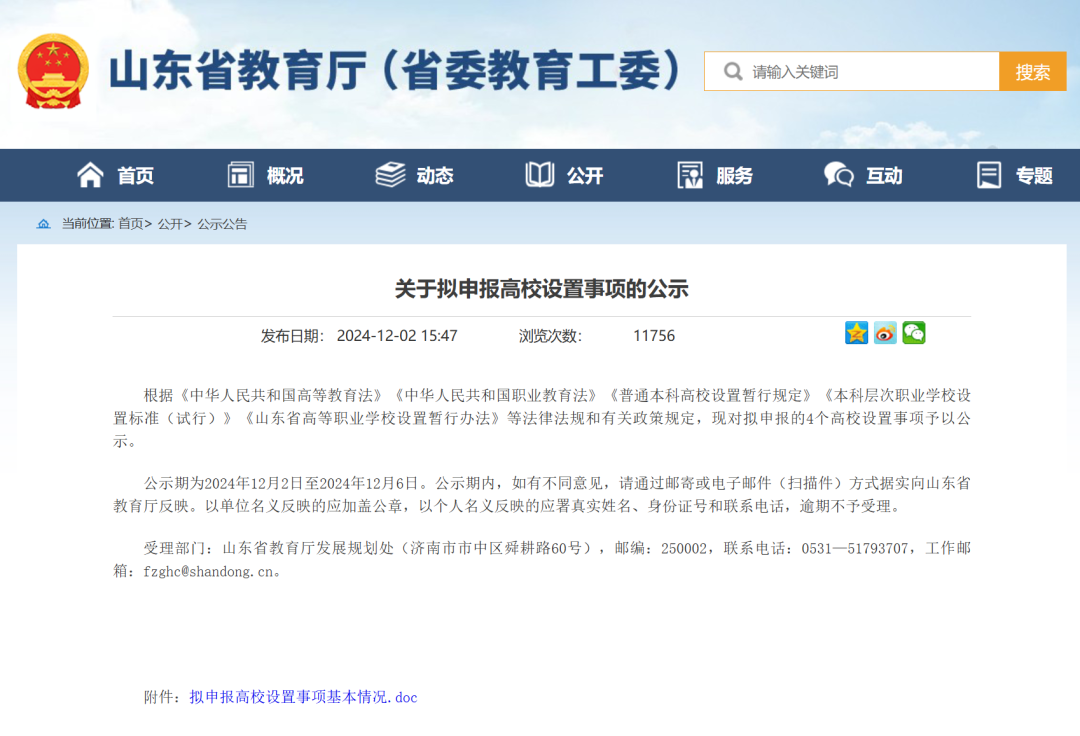Click the view count 11756
This screenshot has height=736, width=1080.
pyautogui.click(x=654, y=335)
